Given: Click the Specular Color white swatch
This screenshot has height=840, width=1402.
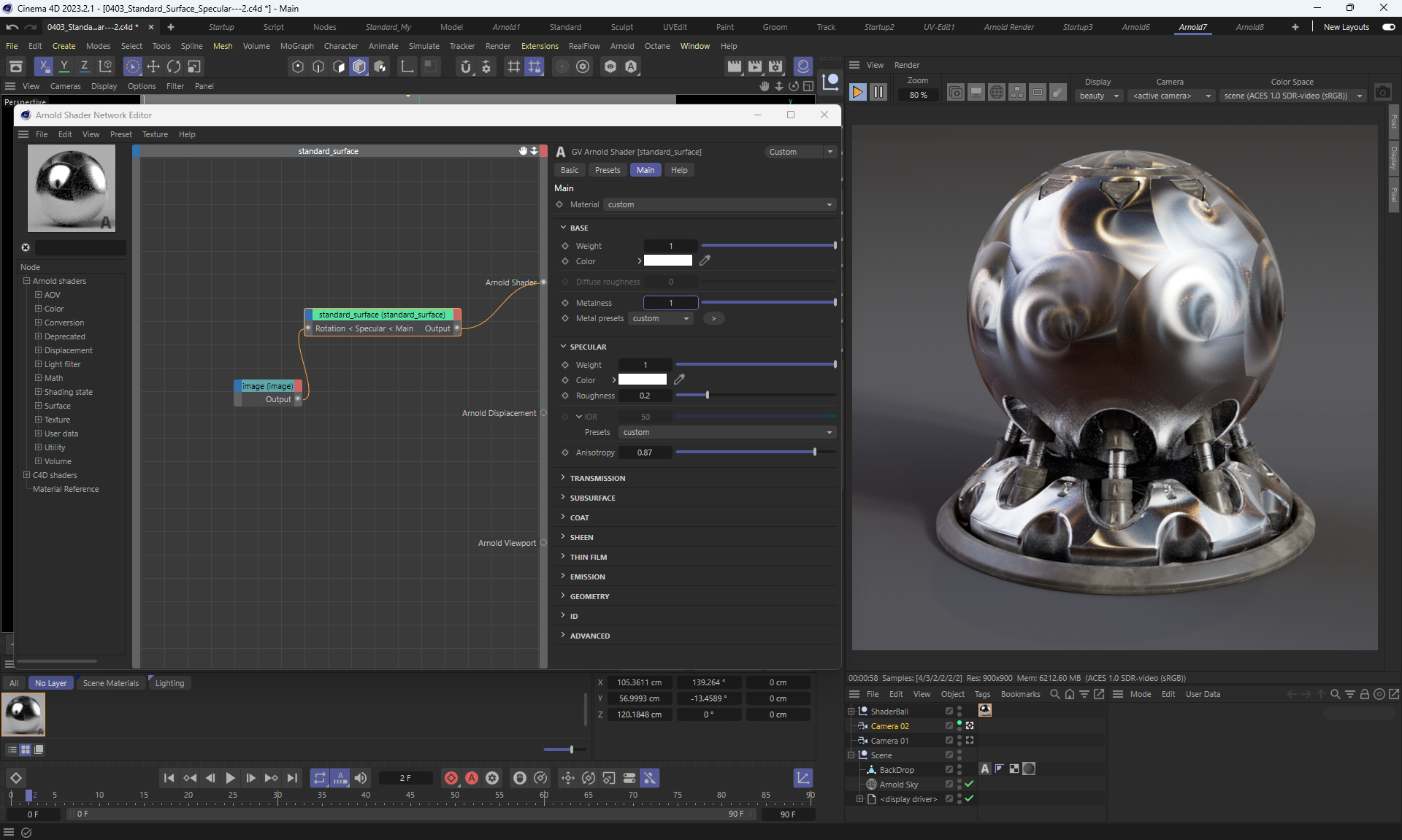Looking at the screenshot, I should click(x=642, y=379).
